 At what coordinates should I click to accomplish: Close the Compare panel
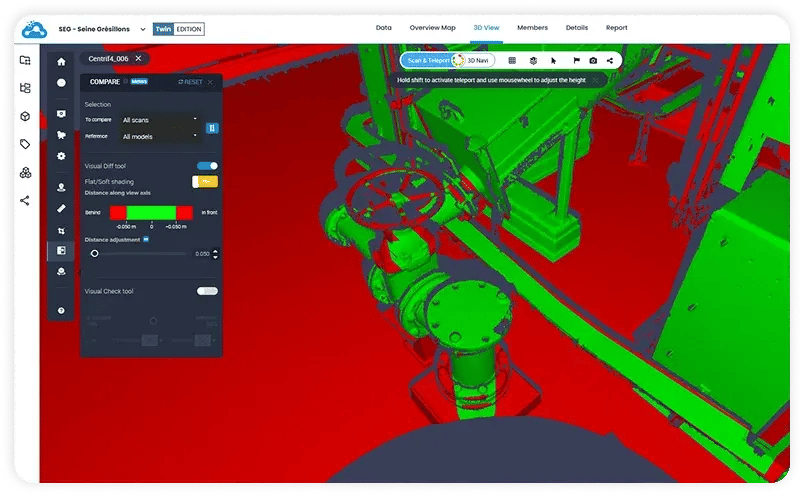210,82
